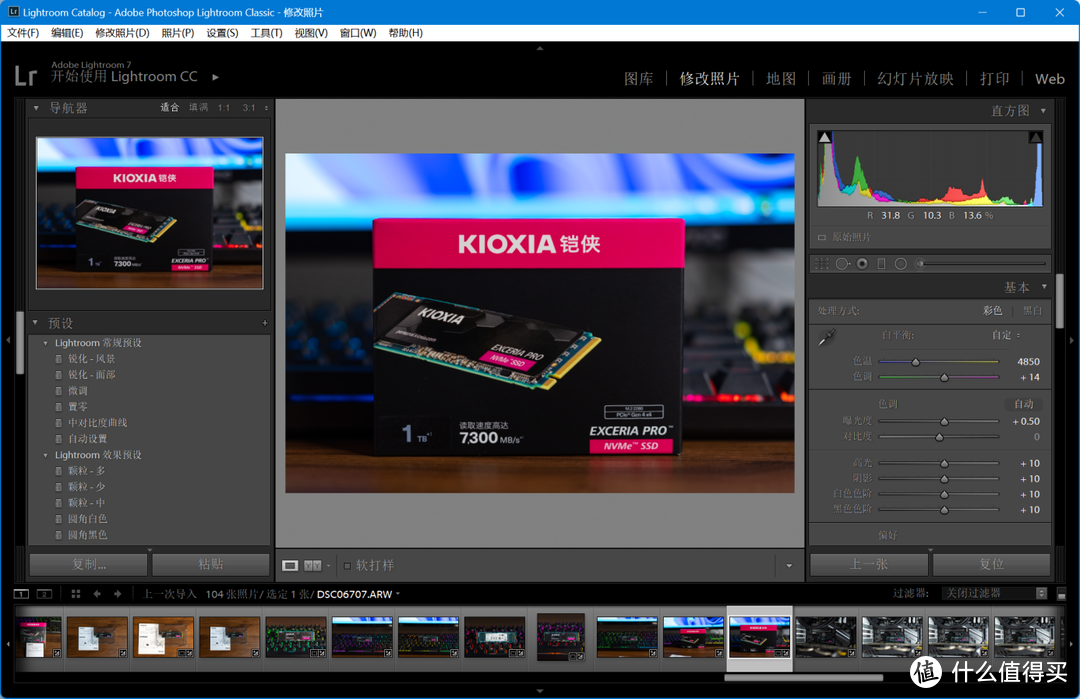1080x699 pixels.
Task: Select the Red Eye Correction tool
Action: pyautogui.click(x=861, y=263)
